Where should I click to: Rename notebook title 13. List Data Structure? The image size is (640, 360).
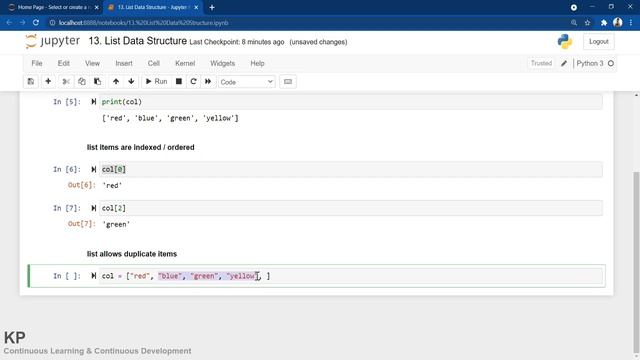click(x=138, y=41)
